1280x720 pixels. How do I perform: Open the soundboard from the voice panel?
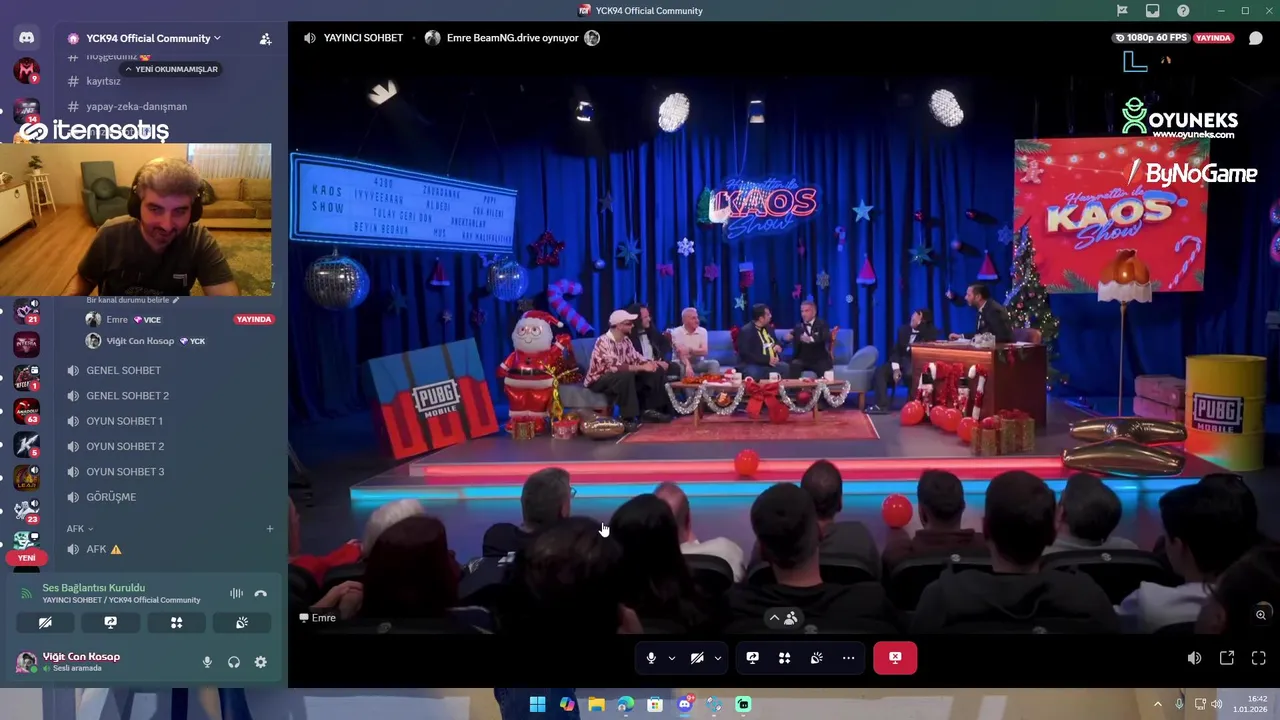point(241,622)
